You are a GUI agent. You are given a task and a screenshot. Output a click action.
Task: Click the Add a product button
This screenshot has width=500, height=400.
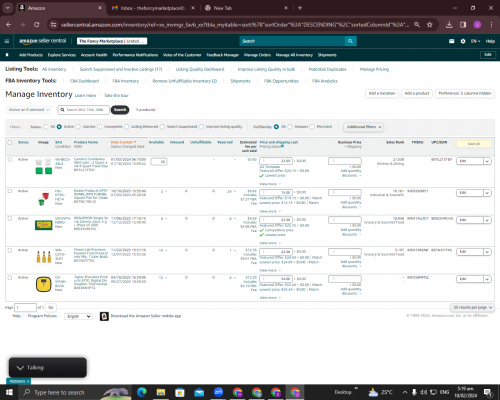coord(417,93)
